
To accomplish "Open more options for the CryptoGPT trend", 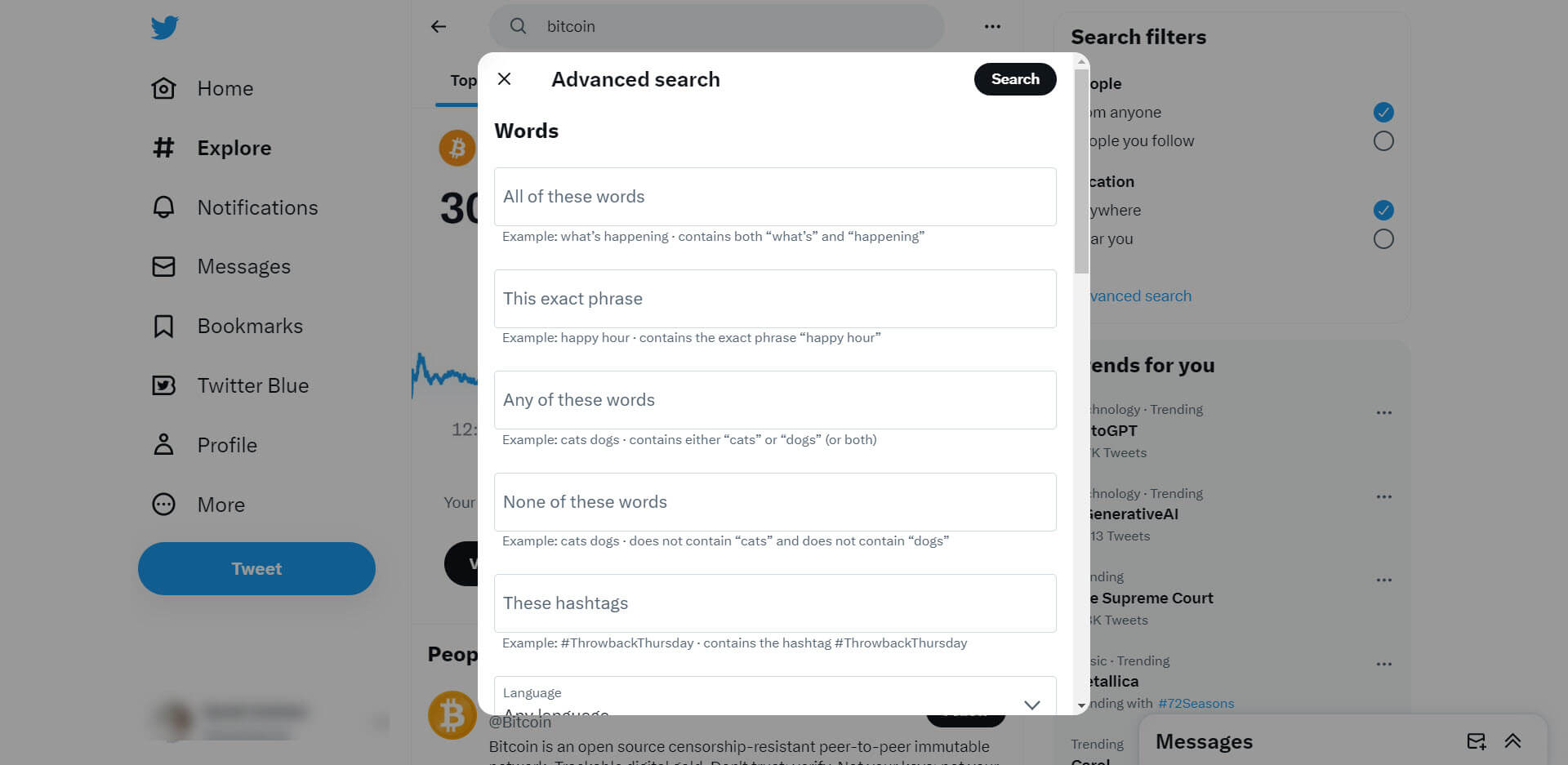I will click(1383, 412).
